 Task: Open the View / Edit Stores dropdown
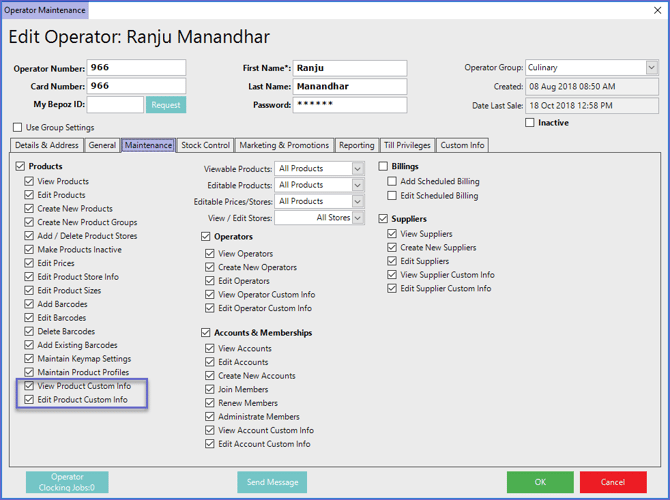(357, 217)
